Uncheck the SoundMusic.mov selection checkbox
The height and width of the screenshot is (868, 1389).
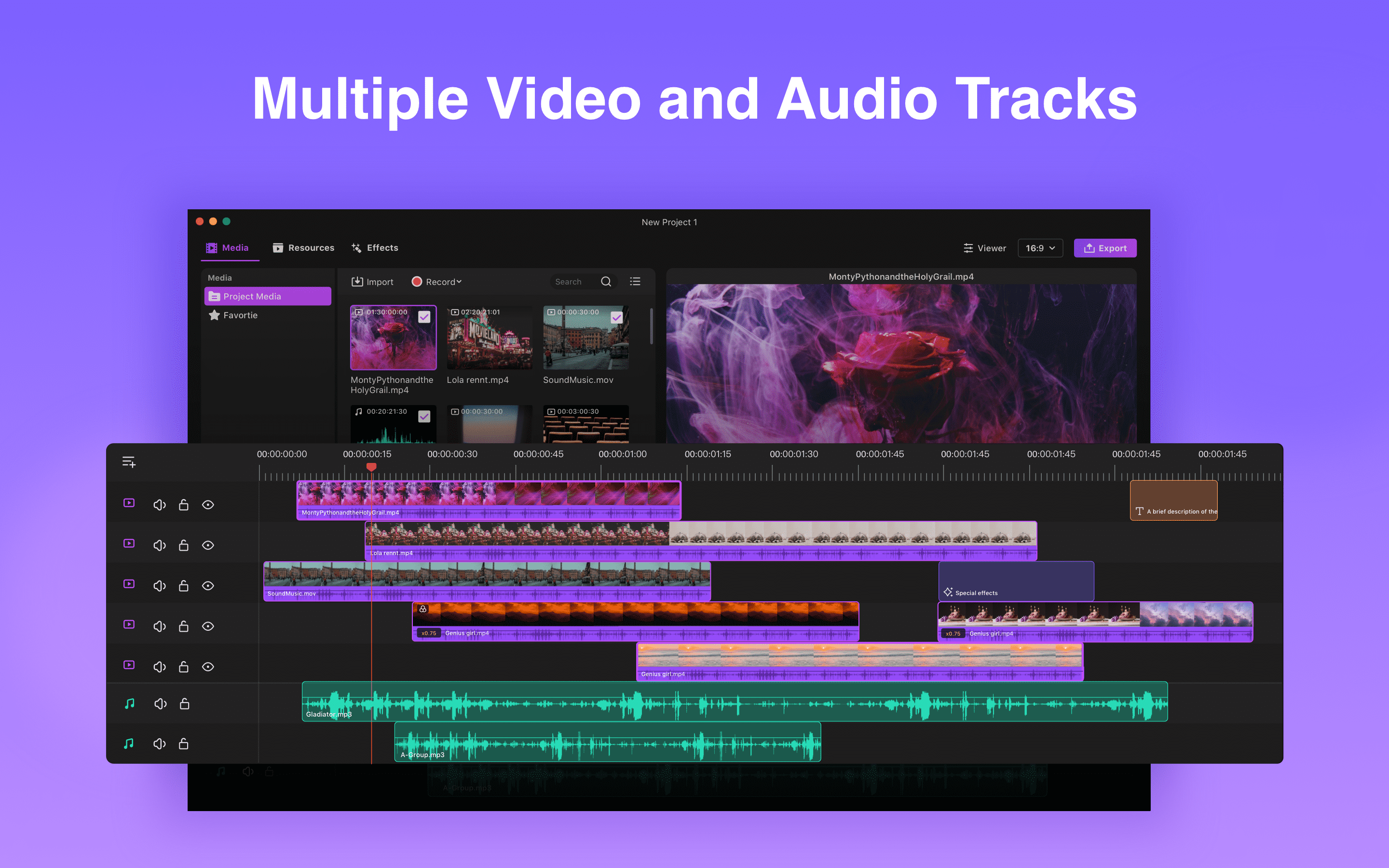pos(617,317)
